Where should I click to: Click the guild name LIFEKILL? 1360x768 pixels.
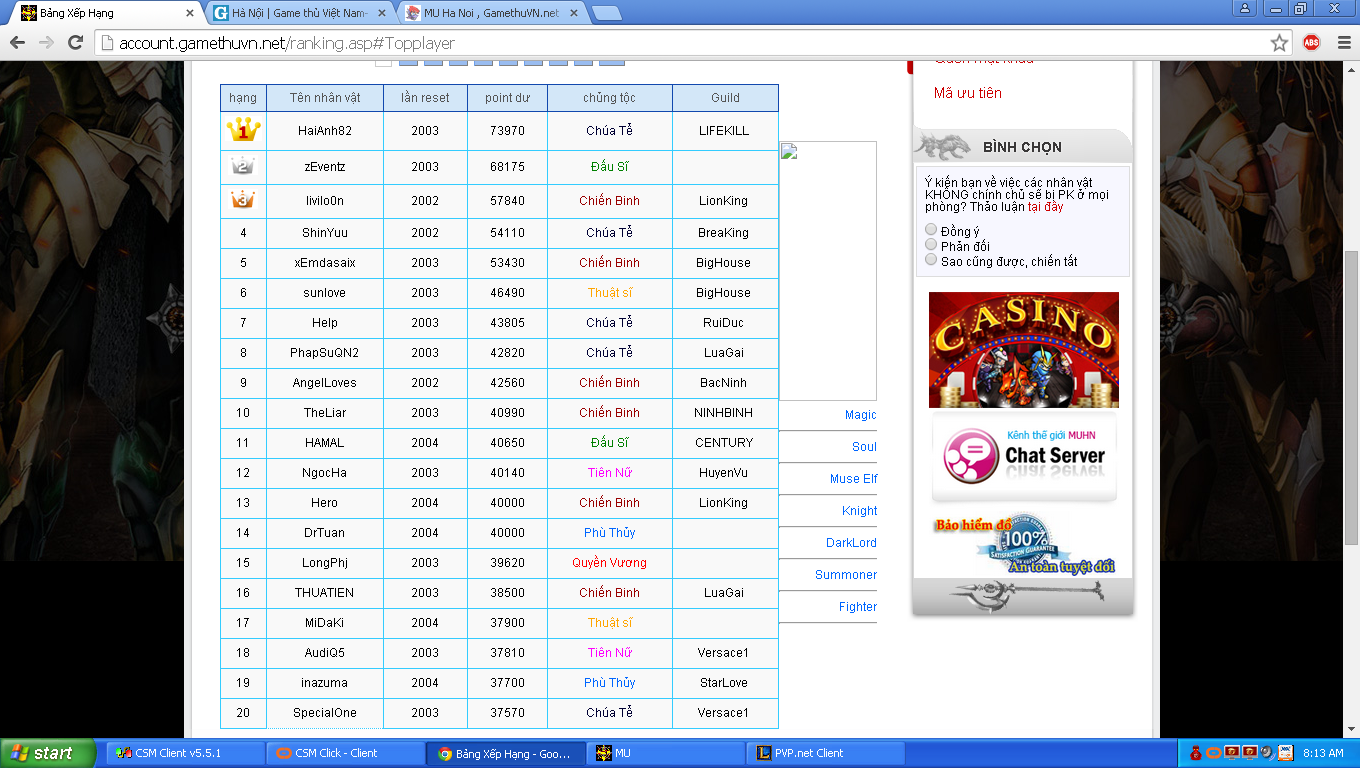click(x=724, y=131)
